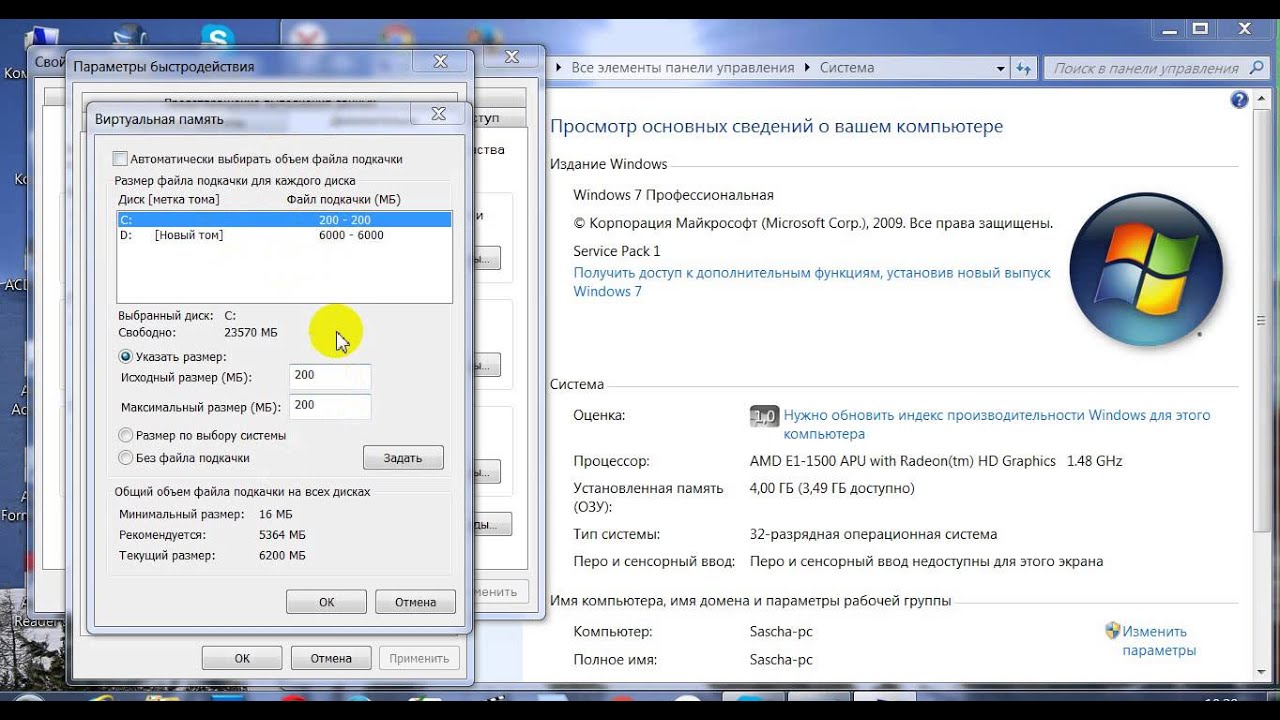Go to Все элементы панели управления breadcrumb
Viewport: 1280px width, 720px height.
(x=683, y=68)
